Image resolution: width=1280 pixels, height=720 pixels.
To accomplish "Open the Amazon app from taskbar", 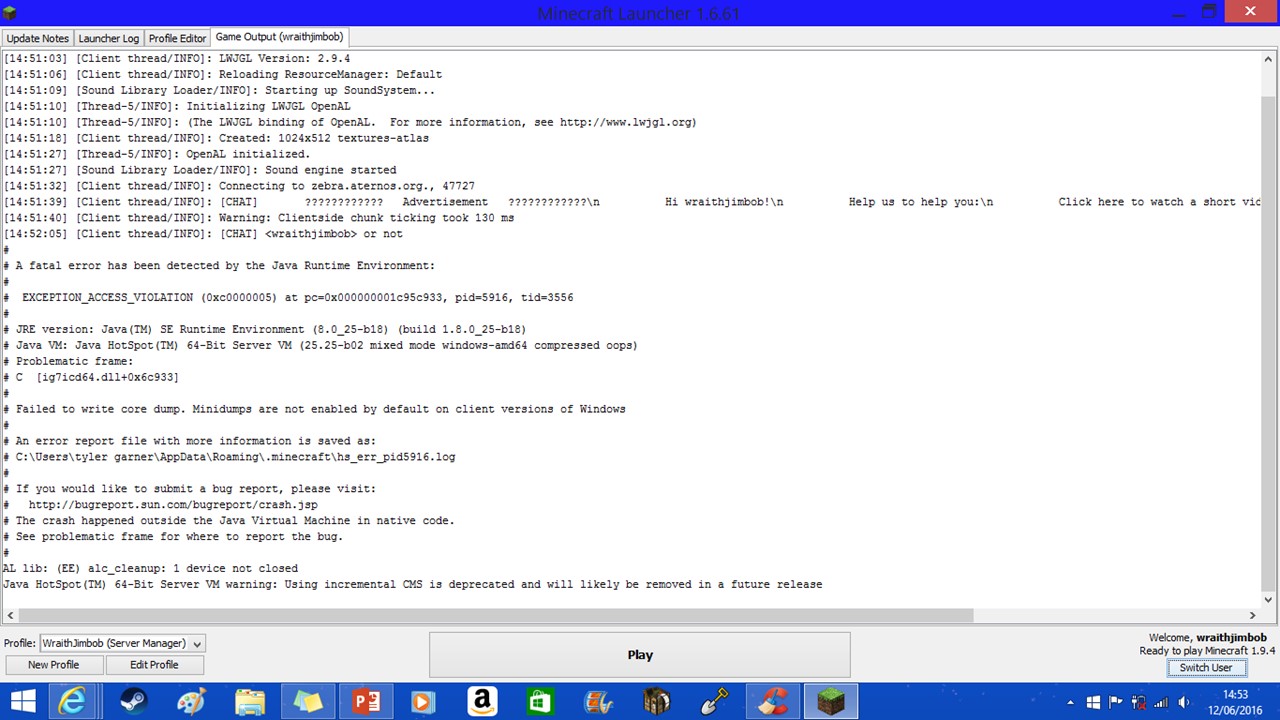I will tap(482, 701).
